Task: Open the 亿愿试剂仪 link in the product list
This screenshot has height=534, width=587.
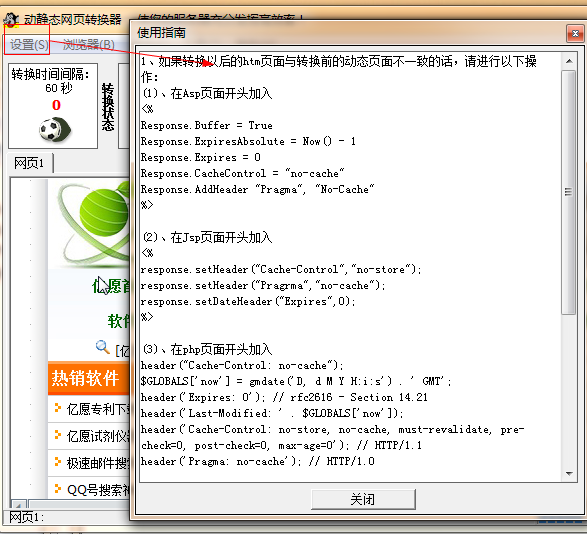Action: tap(98, 436)
